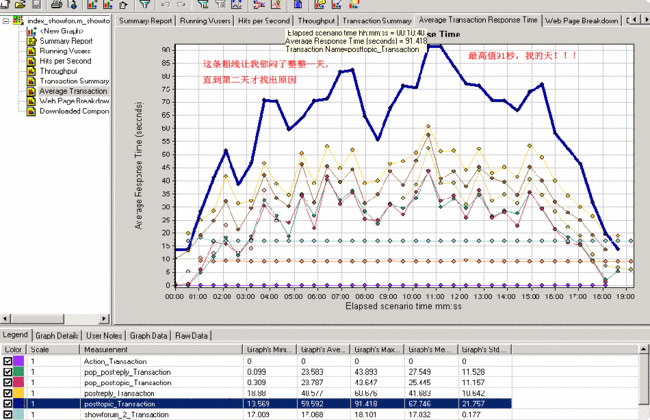Uncheck the posttopic_Transaction checkbox
Viewport: 650px width, 420px height.
click(7, 403)
